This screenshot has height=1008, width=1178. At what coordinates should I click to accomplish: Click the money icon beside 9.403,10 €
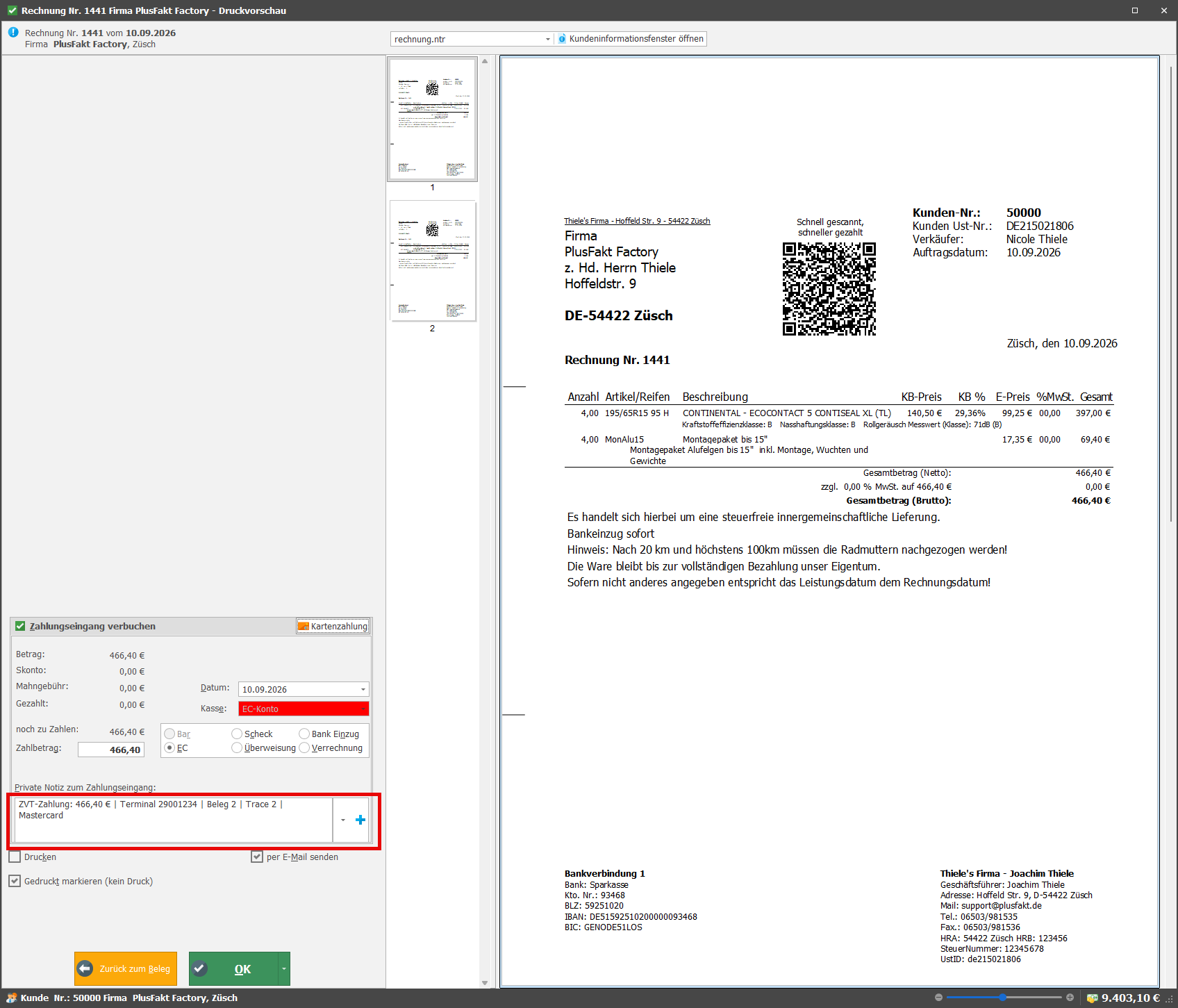[1092, 998]
